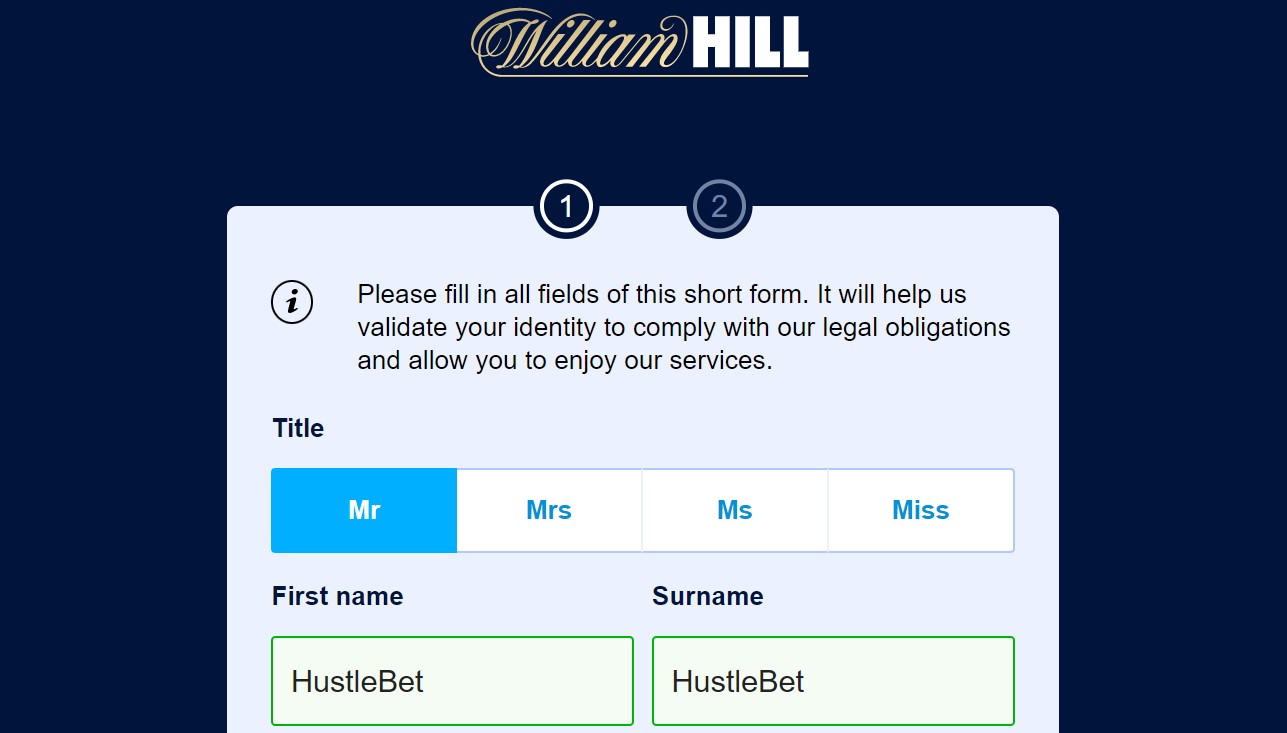Place cursor in the Surname text box
The width and height of the screenshot is (1287, 733).
click(x=833, y=681)
